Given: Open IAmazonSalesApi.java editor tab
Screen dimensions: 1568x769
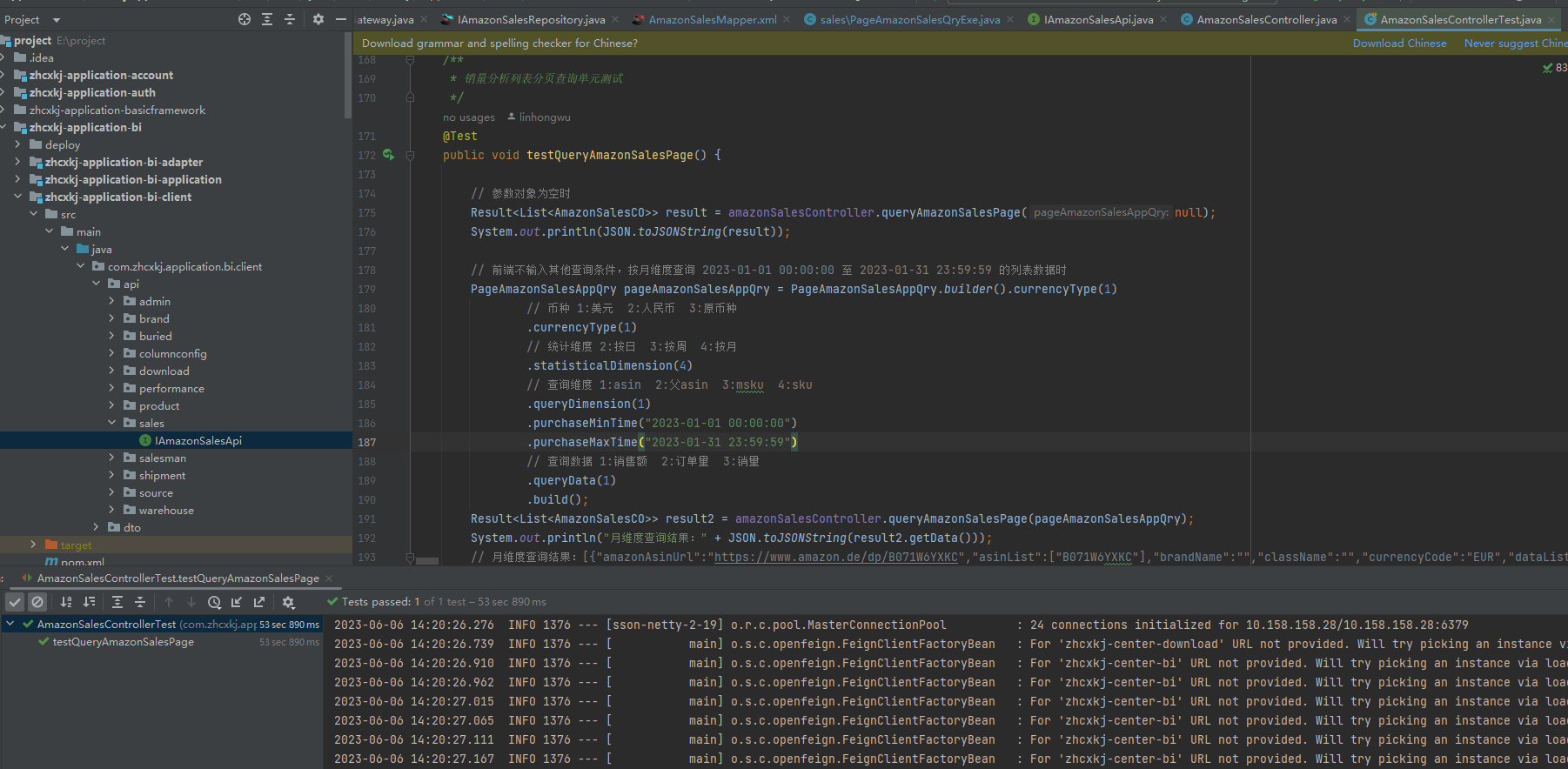Looking at the screenshot, I should (x=1098, y=19).
